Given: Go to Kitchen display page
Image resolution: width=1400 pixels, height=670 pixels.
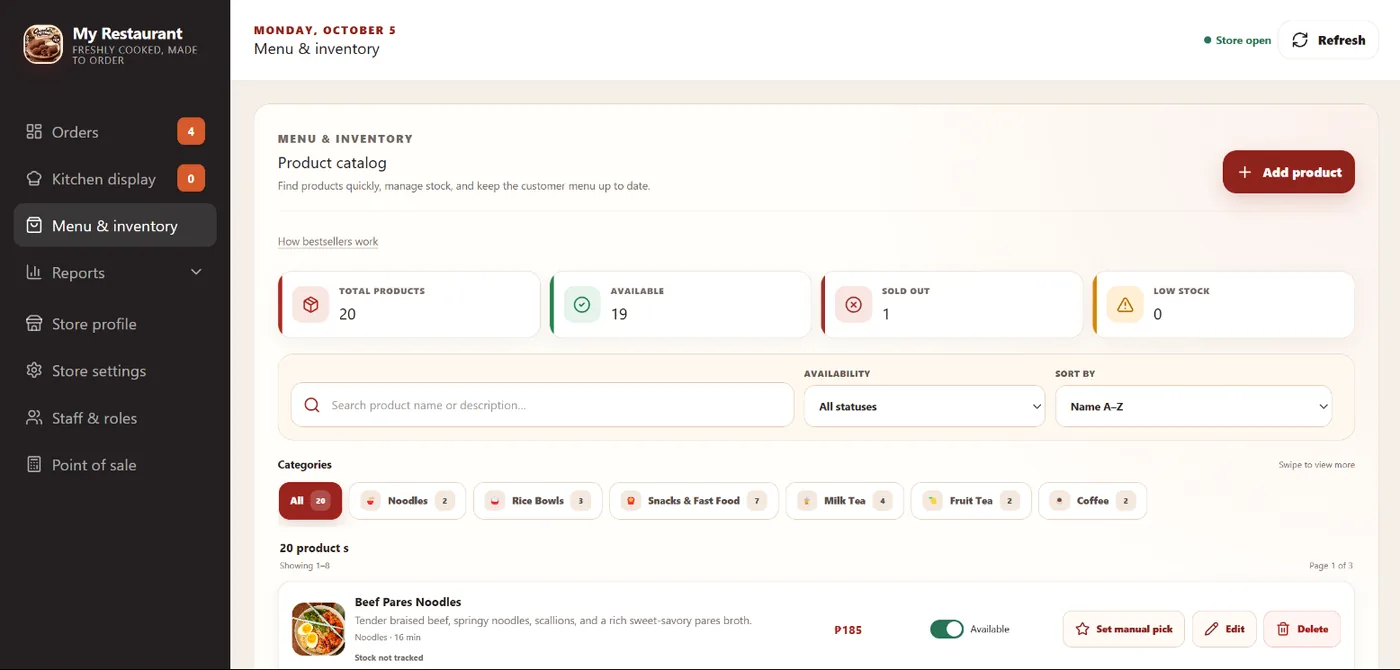Looking at the screenshot, I should pyautogui.click(x=115, y=178).
